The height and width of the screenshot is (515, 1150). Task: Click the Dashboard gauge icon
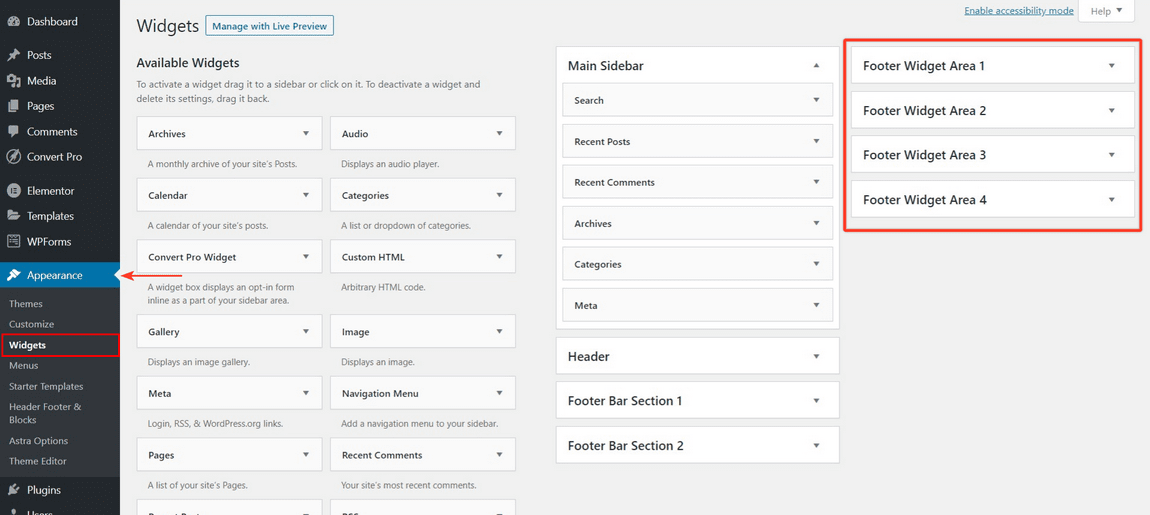[x=13, y=22]
